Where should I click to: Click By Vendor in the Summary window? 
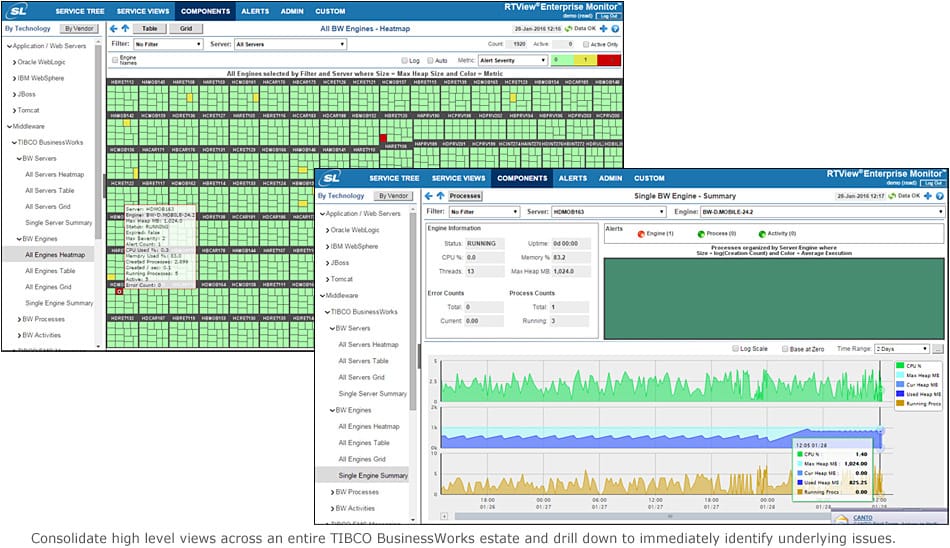394,196
